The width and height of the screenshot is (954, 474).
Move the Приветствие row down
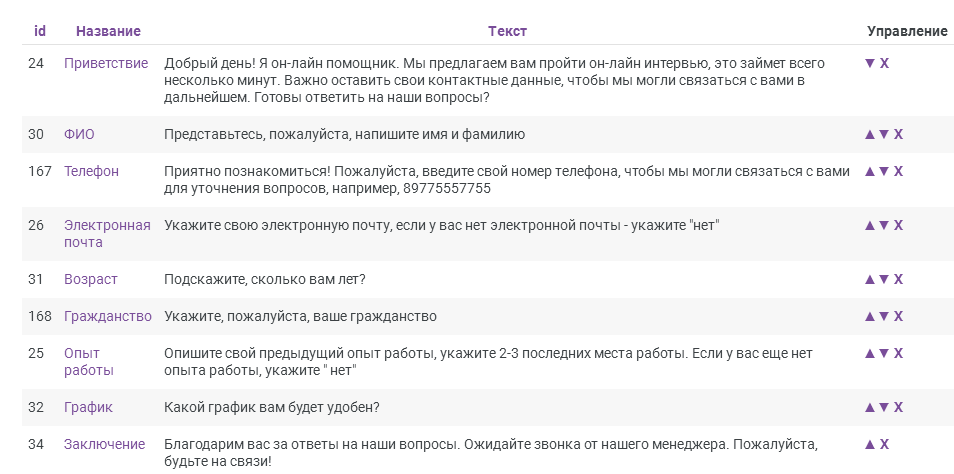click(869, 63)
